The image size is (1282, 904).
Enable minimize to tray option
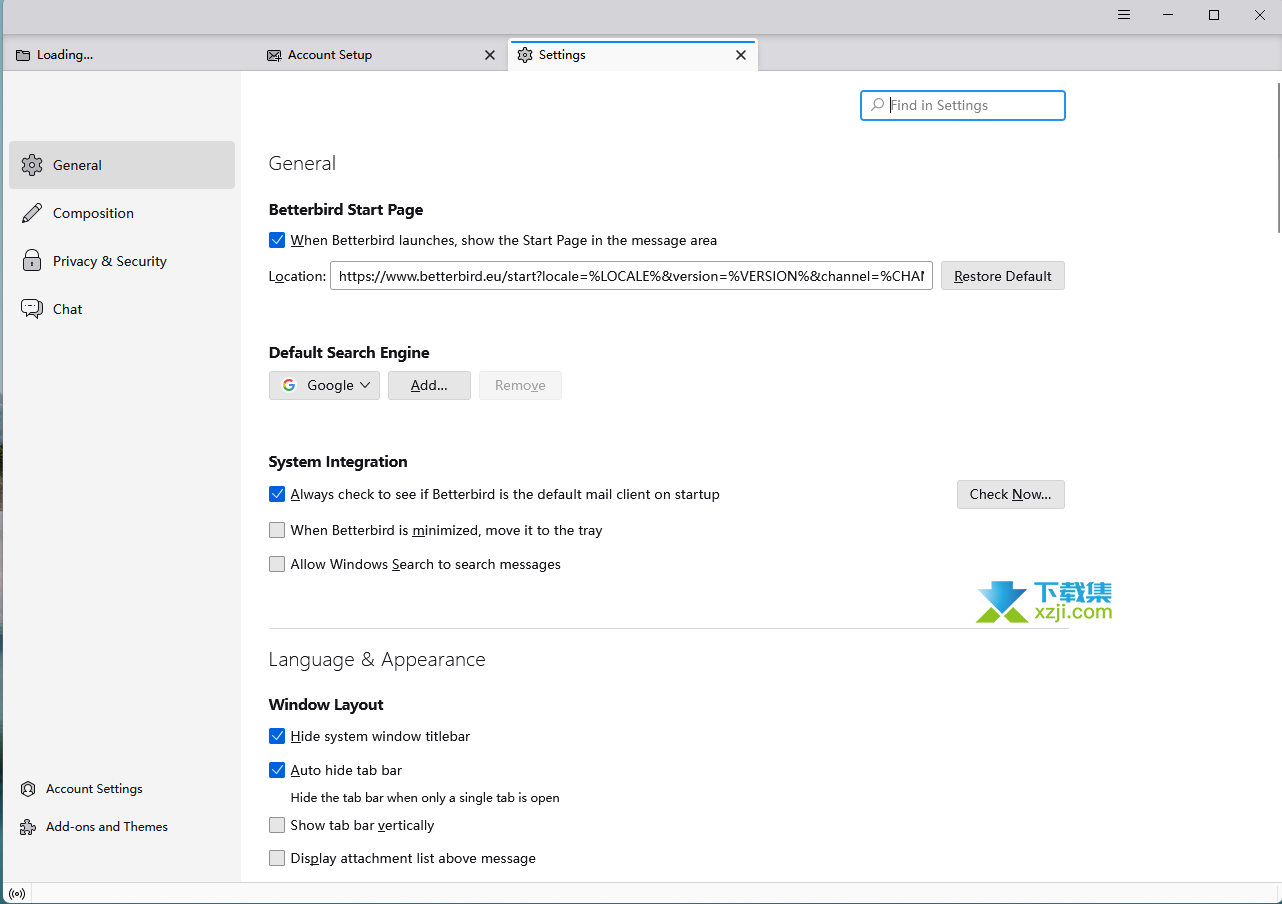click(x=277, y=530)
